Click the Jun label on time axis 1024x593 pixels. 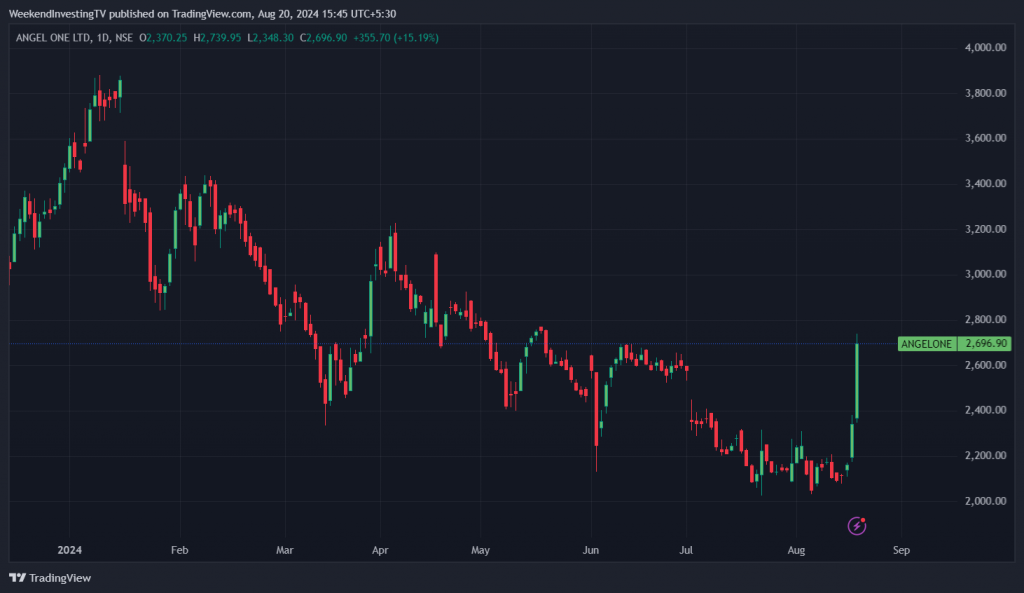pos(591,550)
